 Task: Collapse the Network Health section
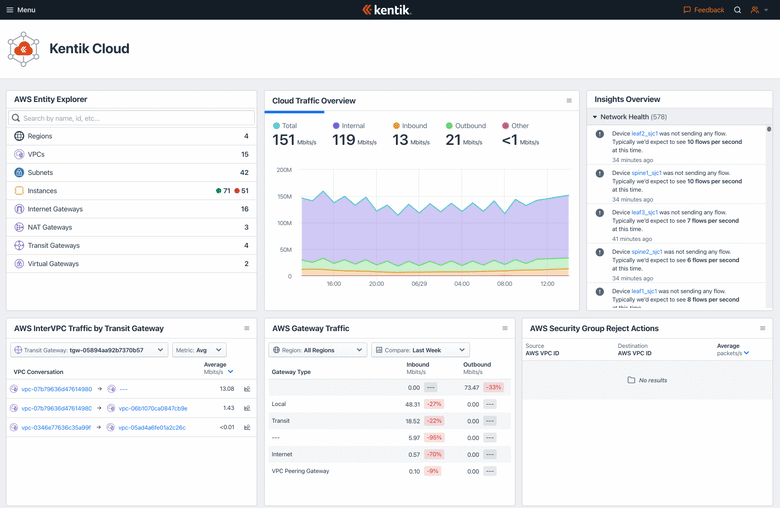(595, 117)
